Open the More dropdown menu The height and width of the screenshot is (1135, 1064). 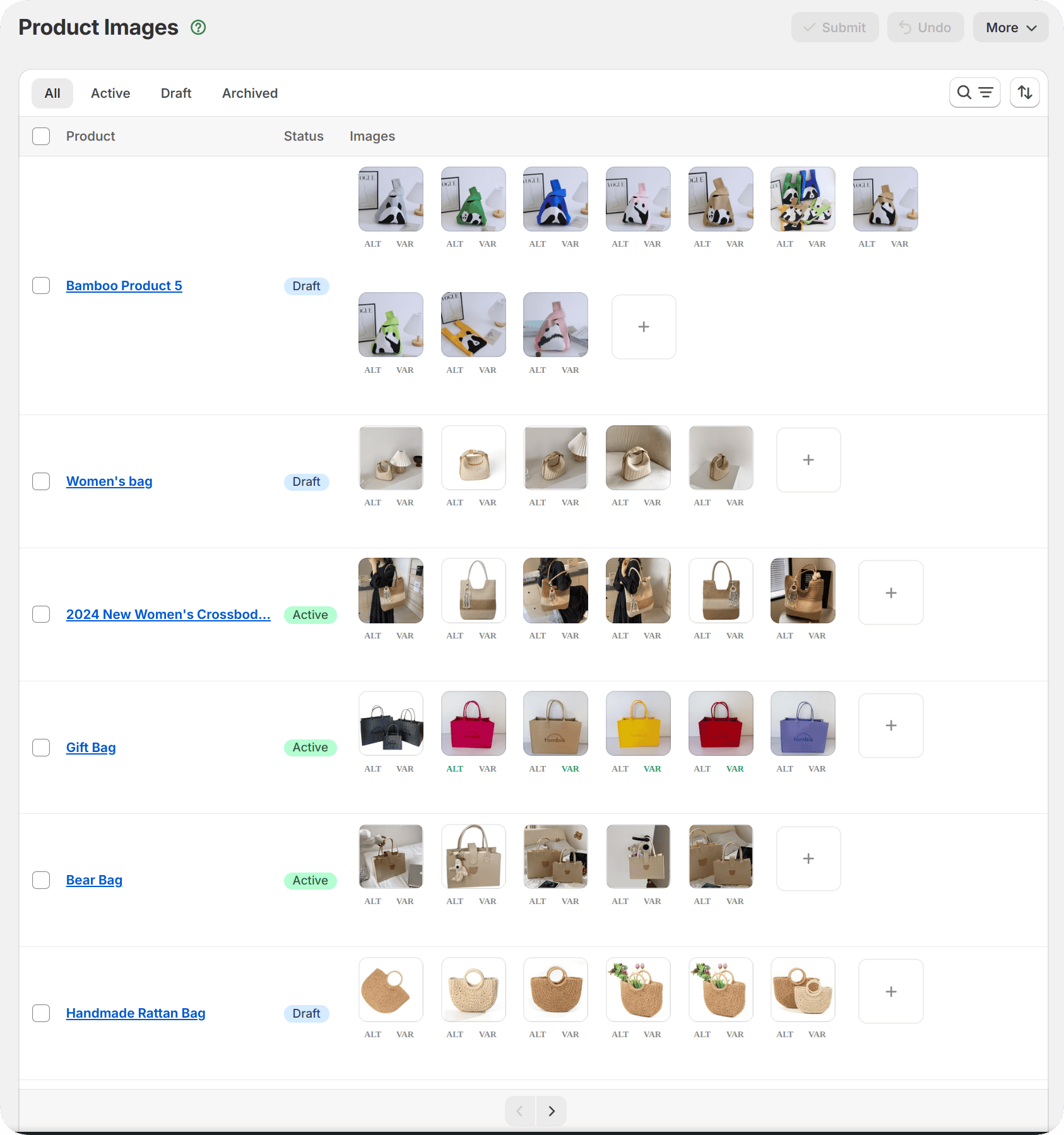pyautogui.click(x=1010, y=27)
